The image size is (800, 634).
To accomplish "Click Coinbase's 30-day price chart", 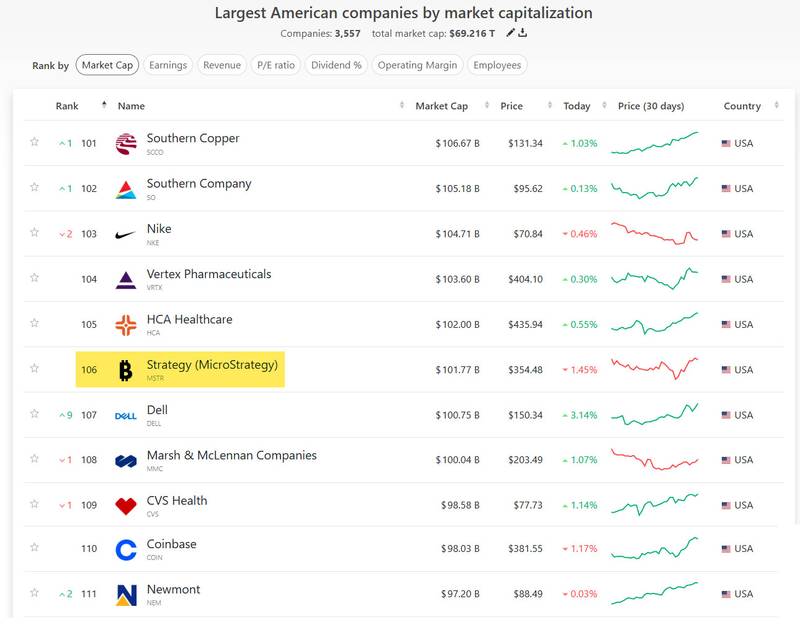I will click(655, 548).
